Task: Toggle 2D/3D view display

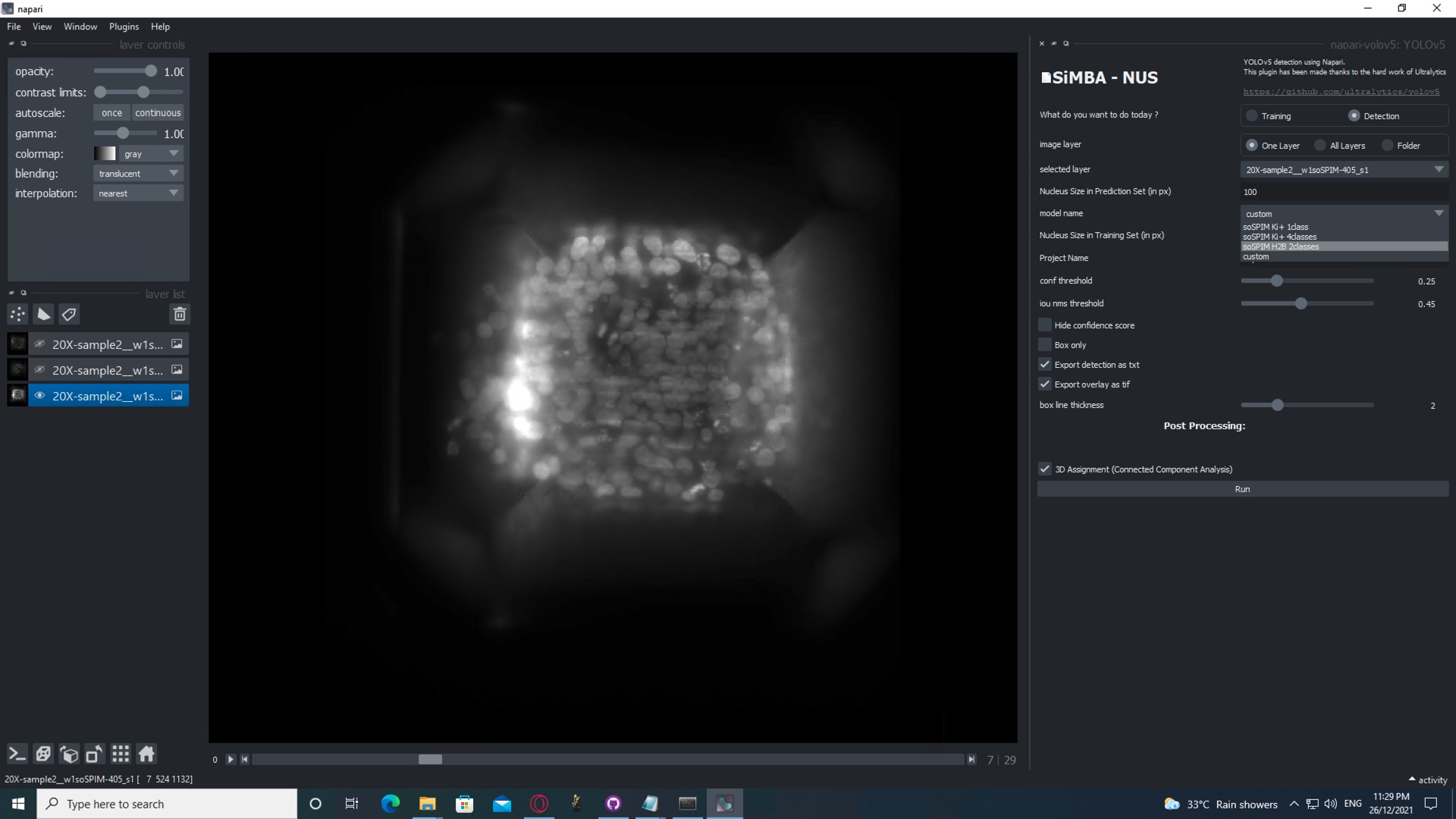Action: [x=43, y=754]
